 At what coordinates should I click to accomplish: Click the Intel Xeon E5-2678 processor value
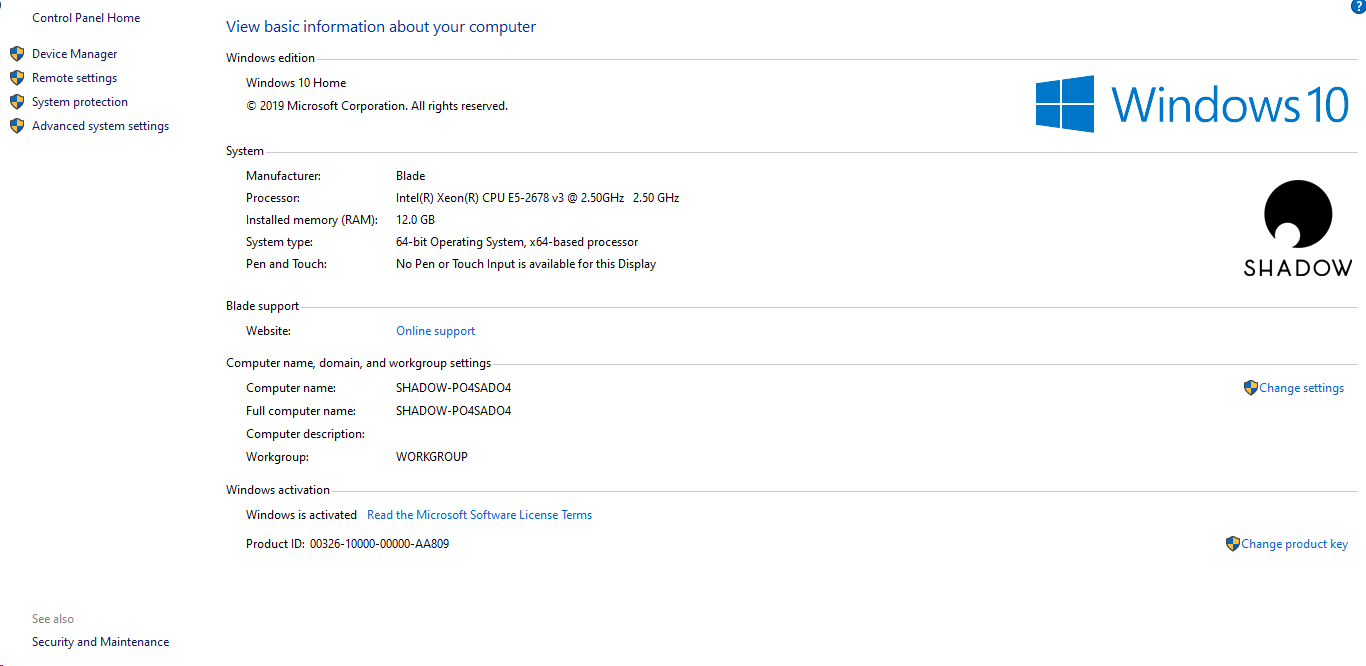pyautogui.click(x=537, y=198)
